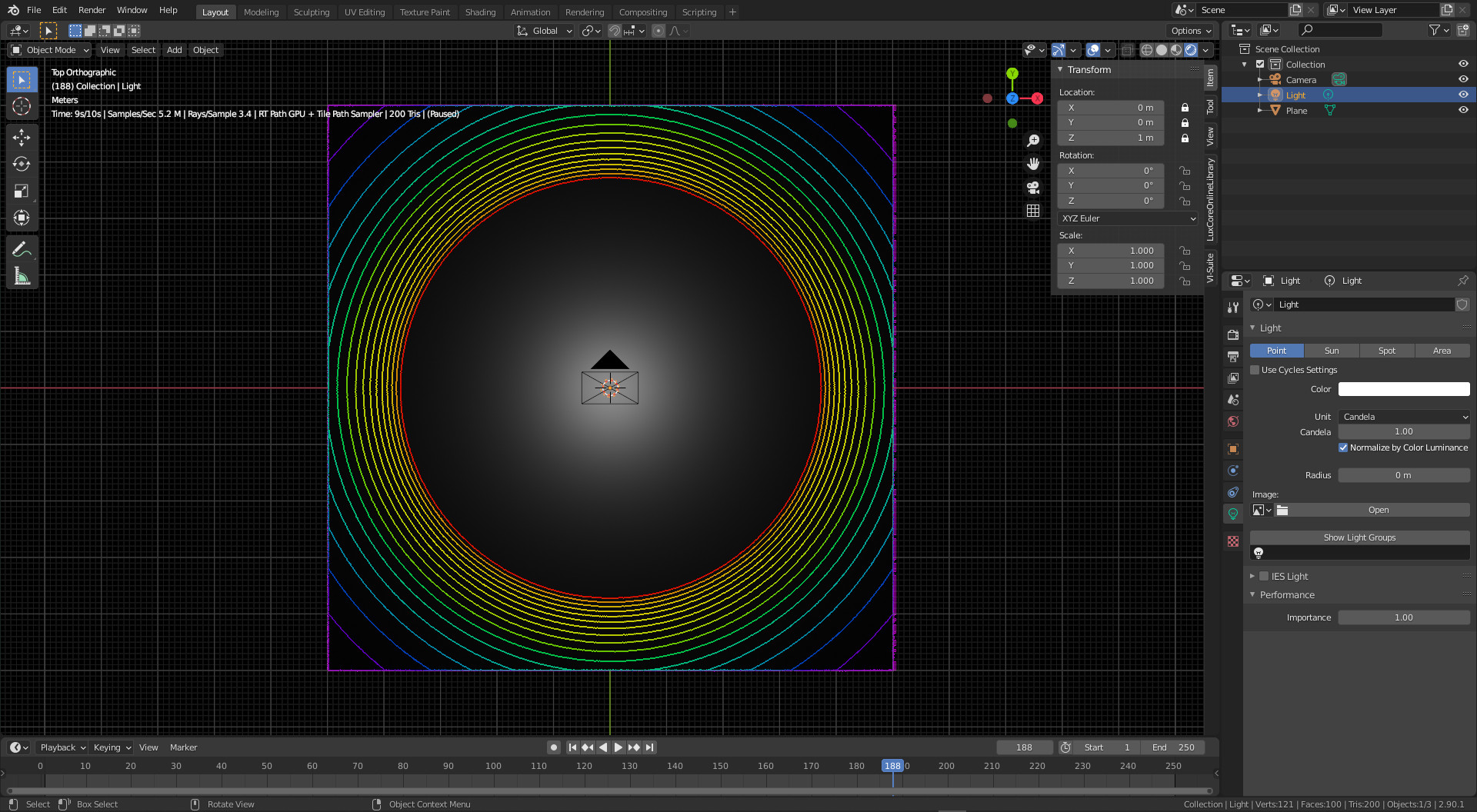The height and width of the screenshot is (812, 1477).
Task: Select the Move tool in toolbar
Action: point(22,138)
